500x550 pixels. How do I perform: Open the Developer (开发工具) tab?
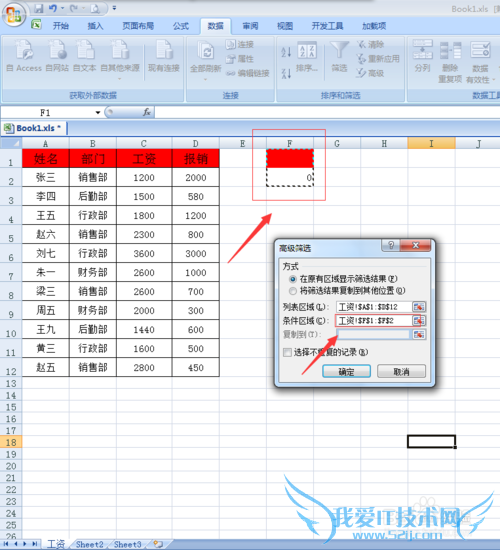pyautogui.click(x=327, y=26)
